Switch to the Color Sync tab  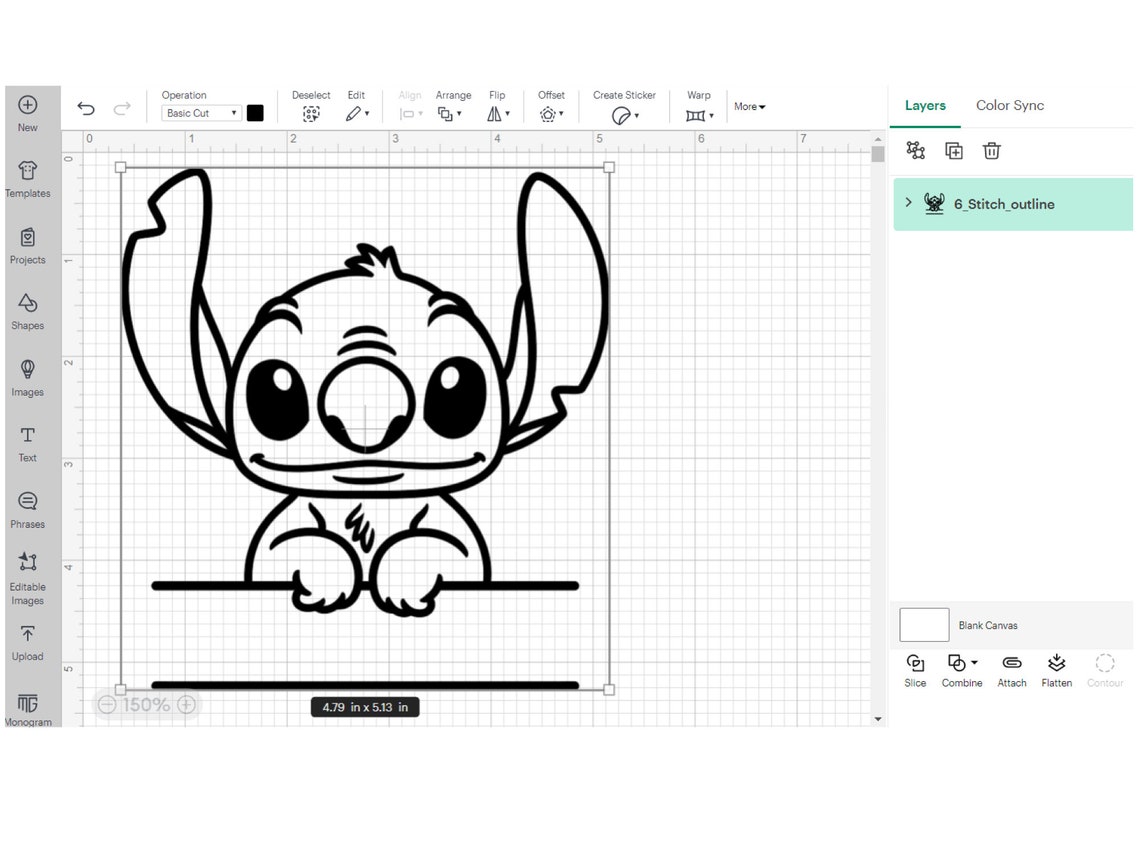tap(1010, 105)
